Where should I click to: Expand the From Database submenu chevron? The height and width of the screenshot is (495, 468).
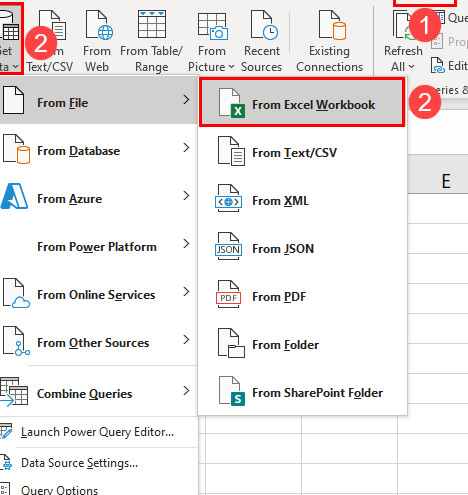tap(186, 148)
